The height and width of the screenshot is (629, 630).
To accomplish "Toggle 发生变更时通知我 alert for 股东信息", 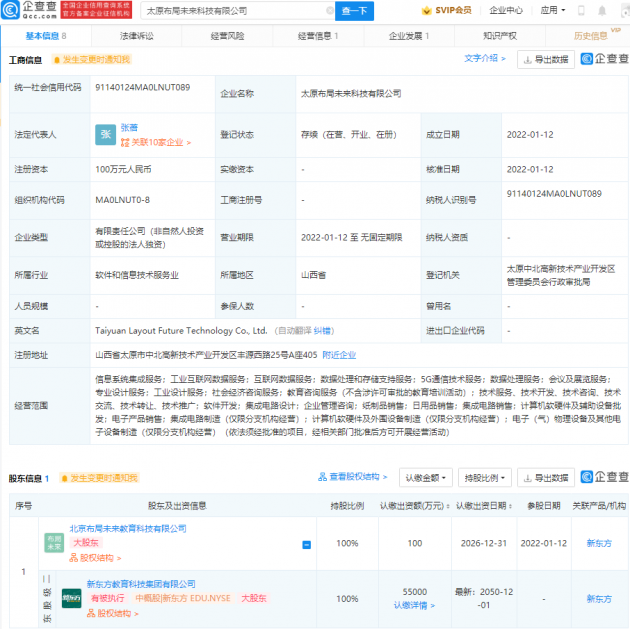I will 99,478.
